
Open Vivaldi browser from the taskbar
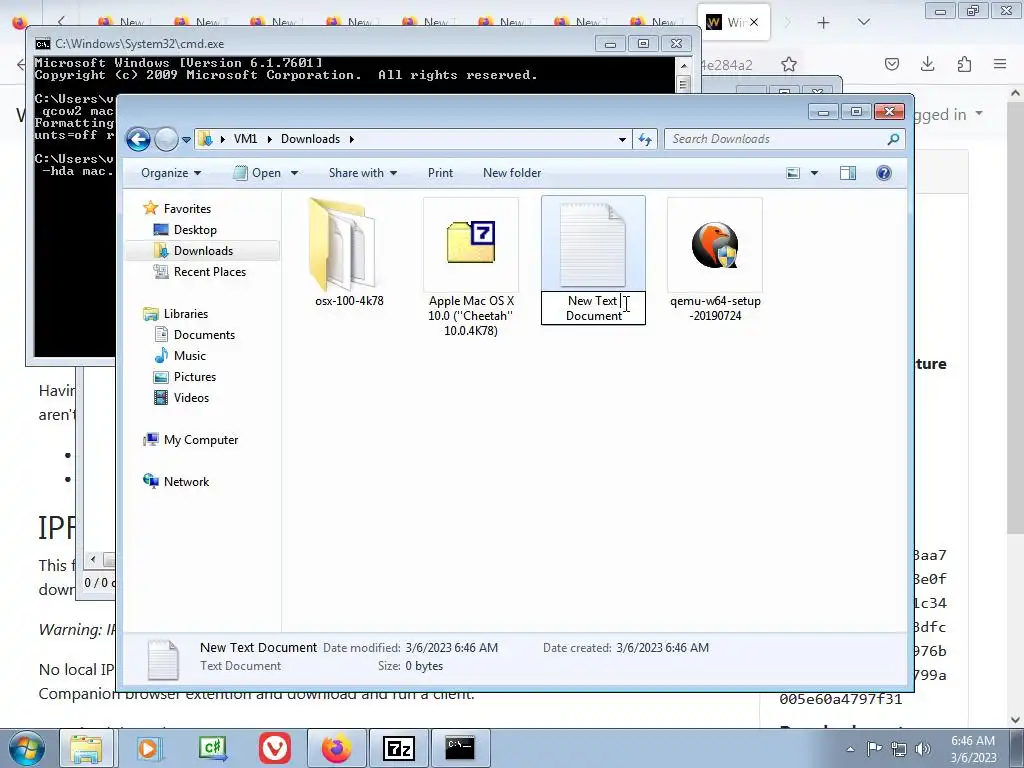(275, 748)
